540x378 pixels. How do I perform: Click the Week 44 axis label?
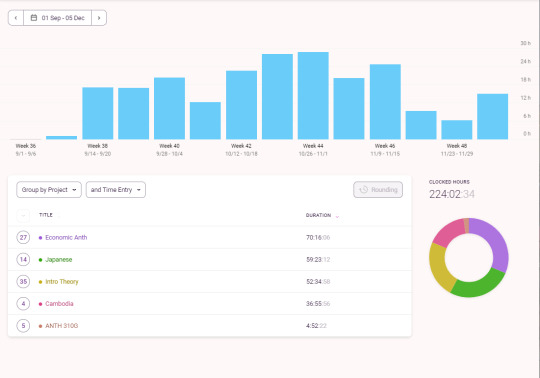tap(313, 146)
